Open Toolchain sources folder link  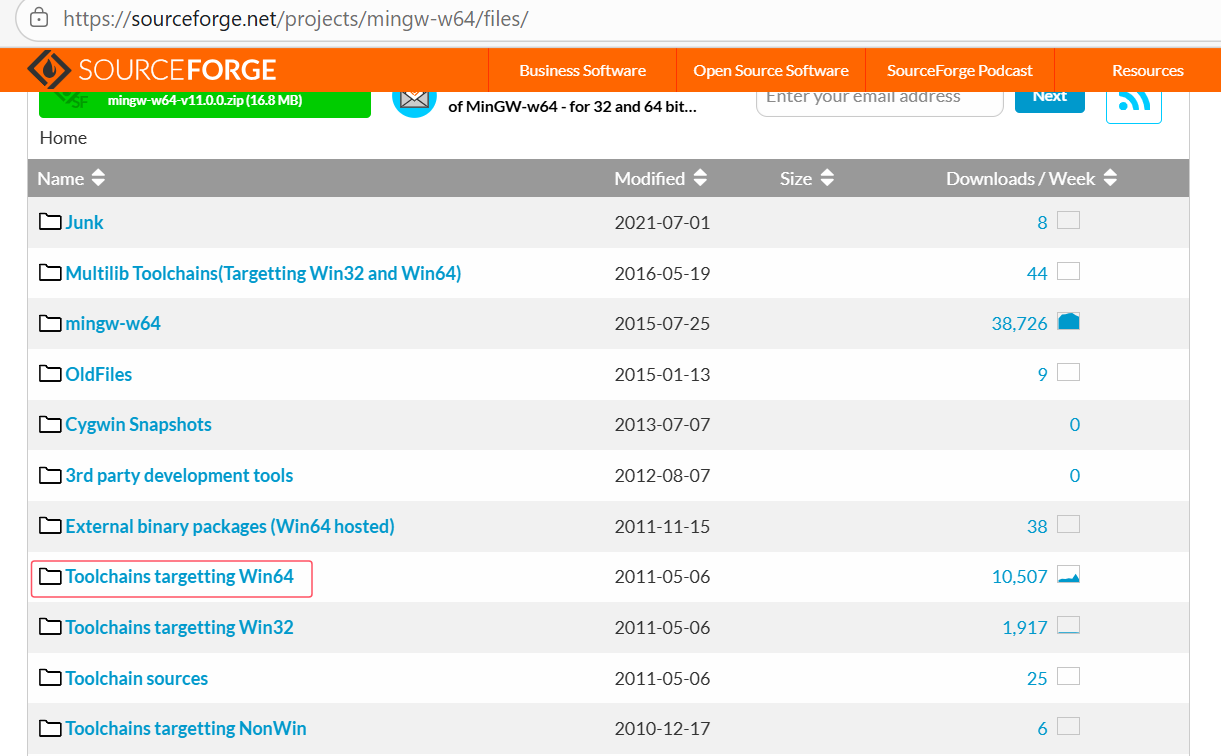tap(137, 678)
